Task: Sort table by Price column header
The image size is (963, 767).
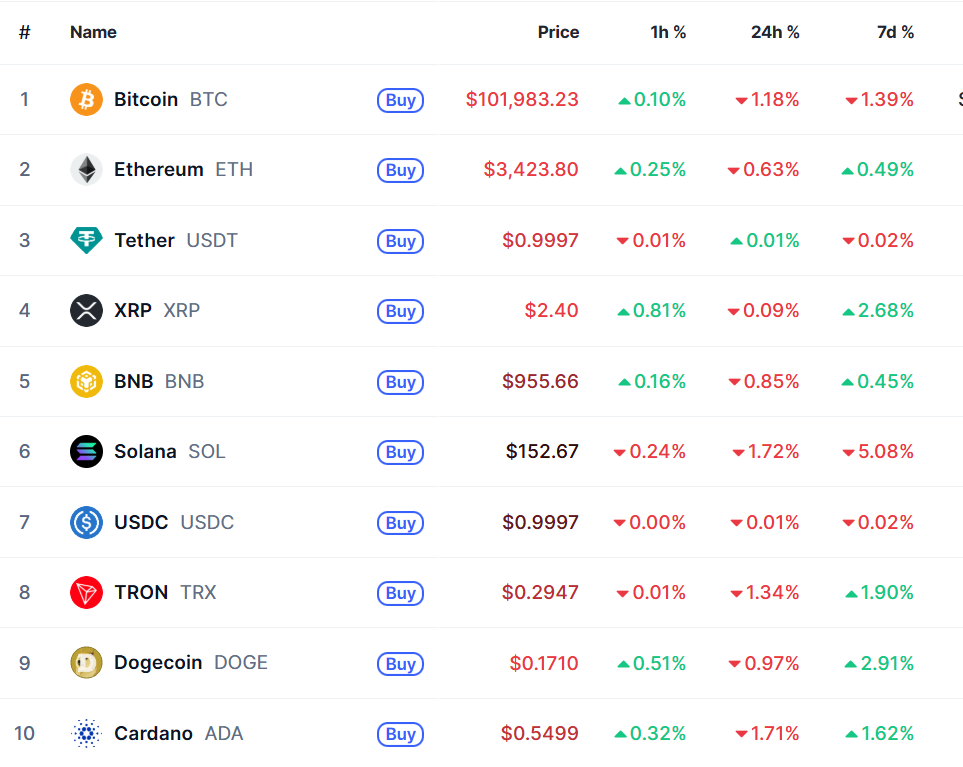Action: pyautogui.click(x=558, y=32)
